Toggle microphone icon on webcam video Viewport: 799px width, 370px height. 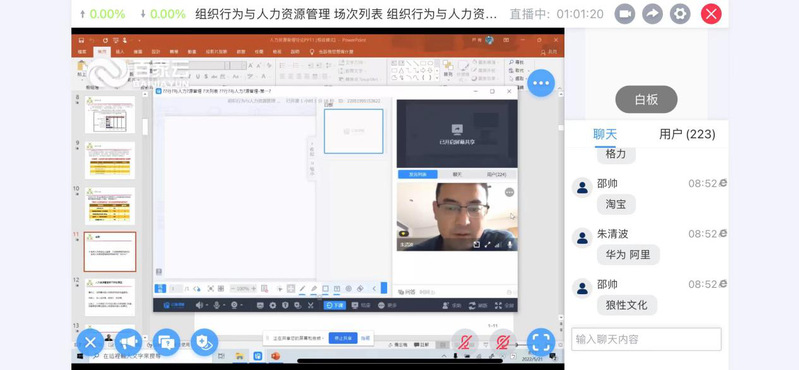510,245
